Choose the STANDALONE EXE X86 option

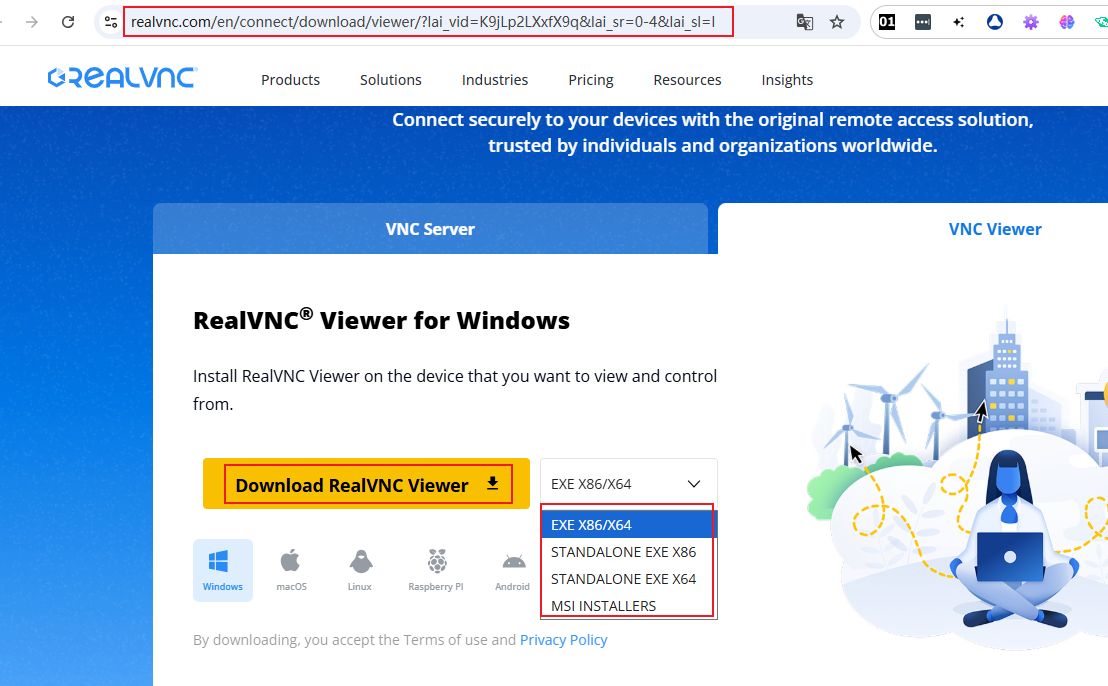pos(628,552)
